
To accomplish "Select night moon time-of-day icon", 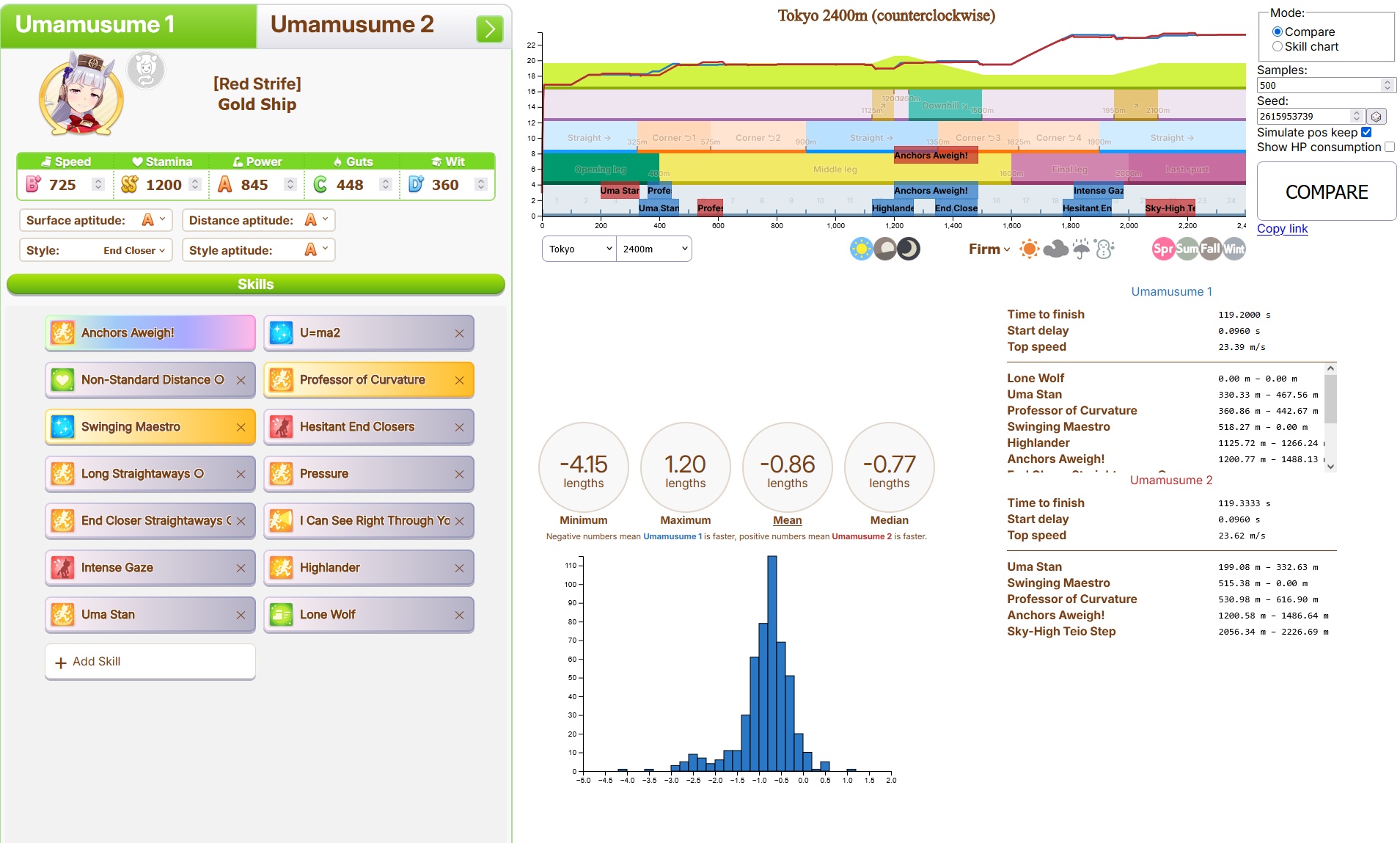I will point(909,249).
